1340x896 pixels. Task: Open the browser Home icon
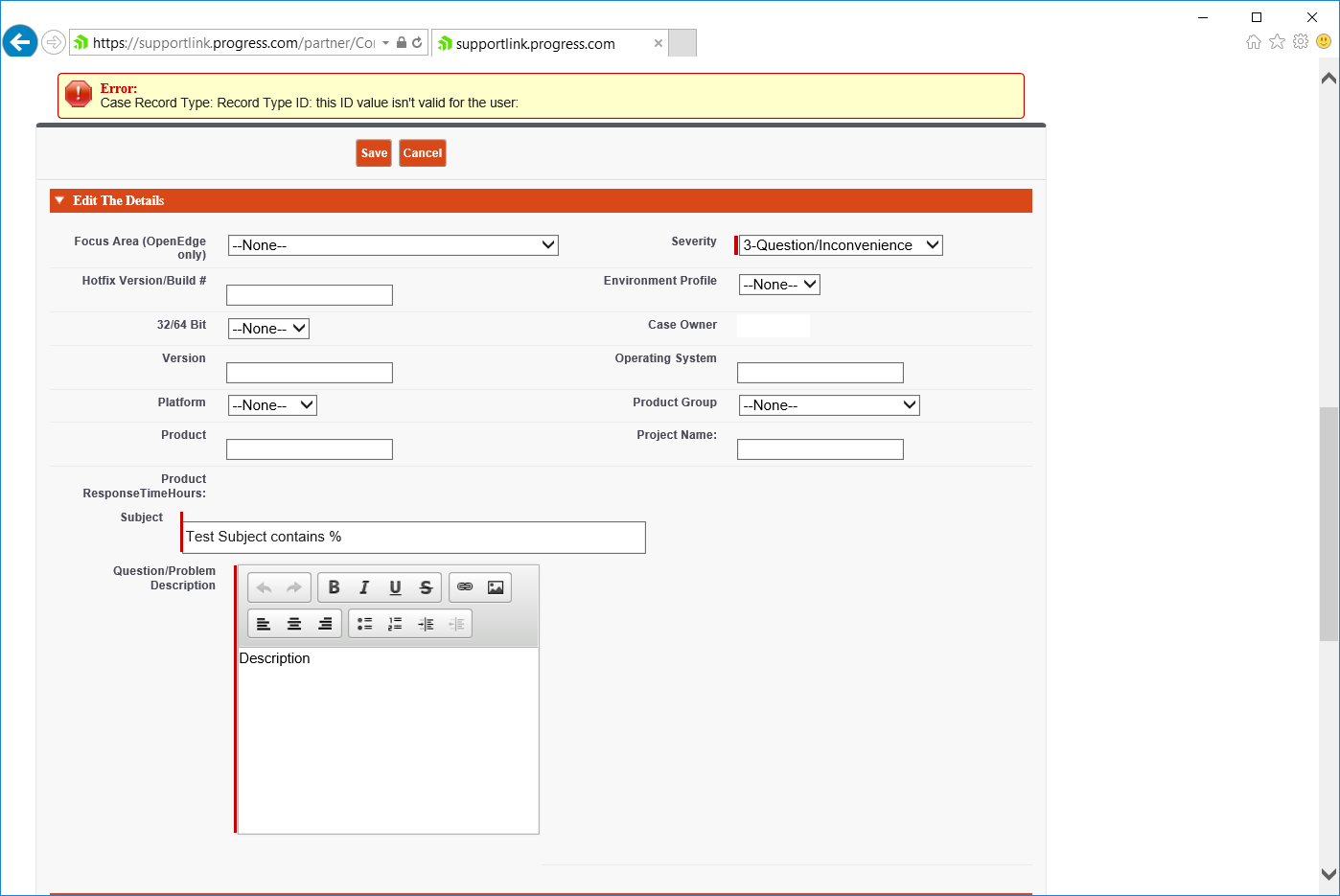pyautogui.click(x=1254, y=41)
